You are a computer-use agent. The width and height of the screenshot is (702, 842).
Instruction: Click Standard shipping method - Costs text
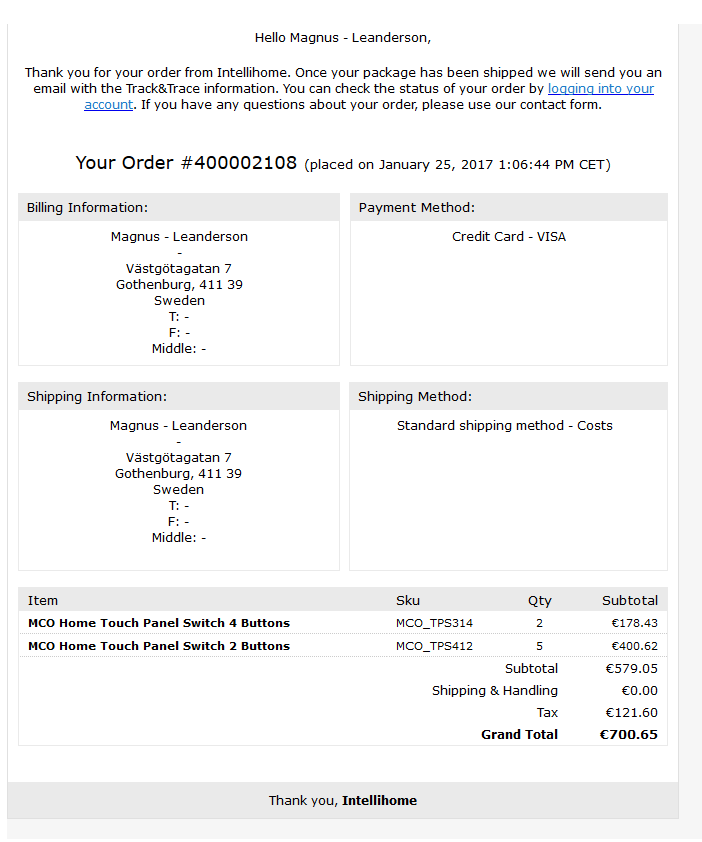point(504,426)
